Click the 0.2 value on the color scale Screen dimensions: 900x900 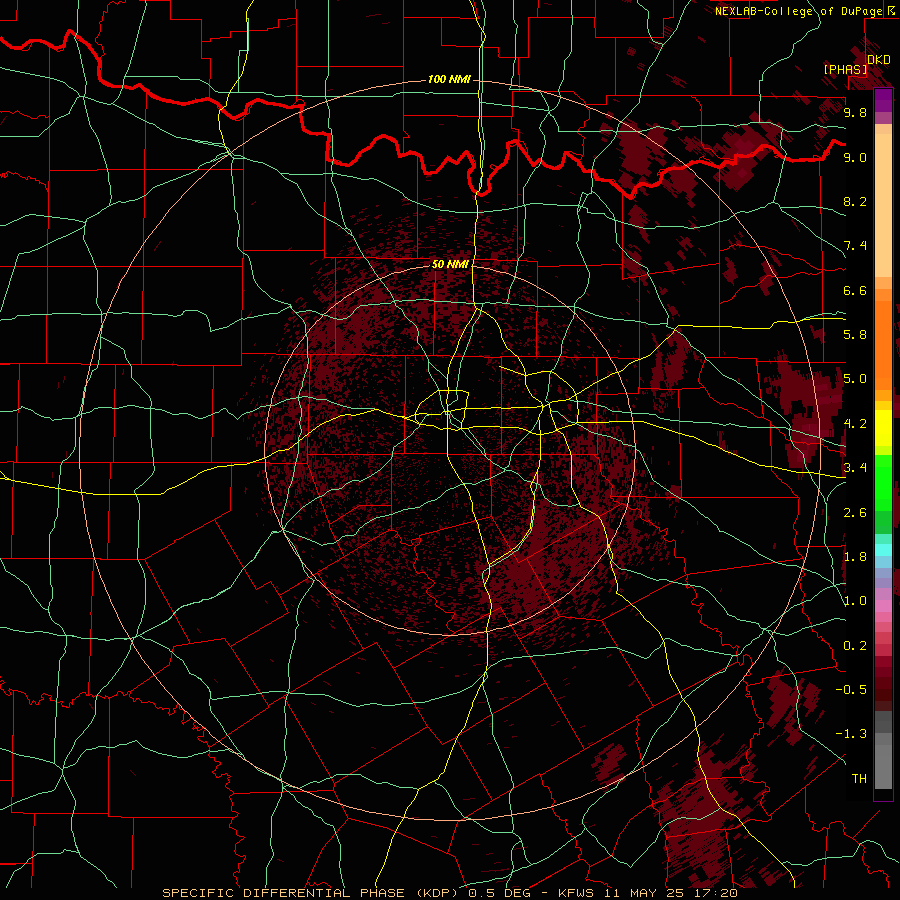click(x=855, y=646)
